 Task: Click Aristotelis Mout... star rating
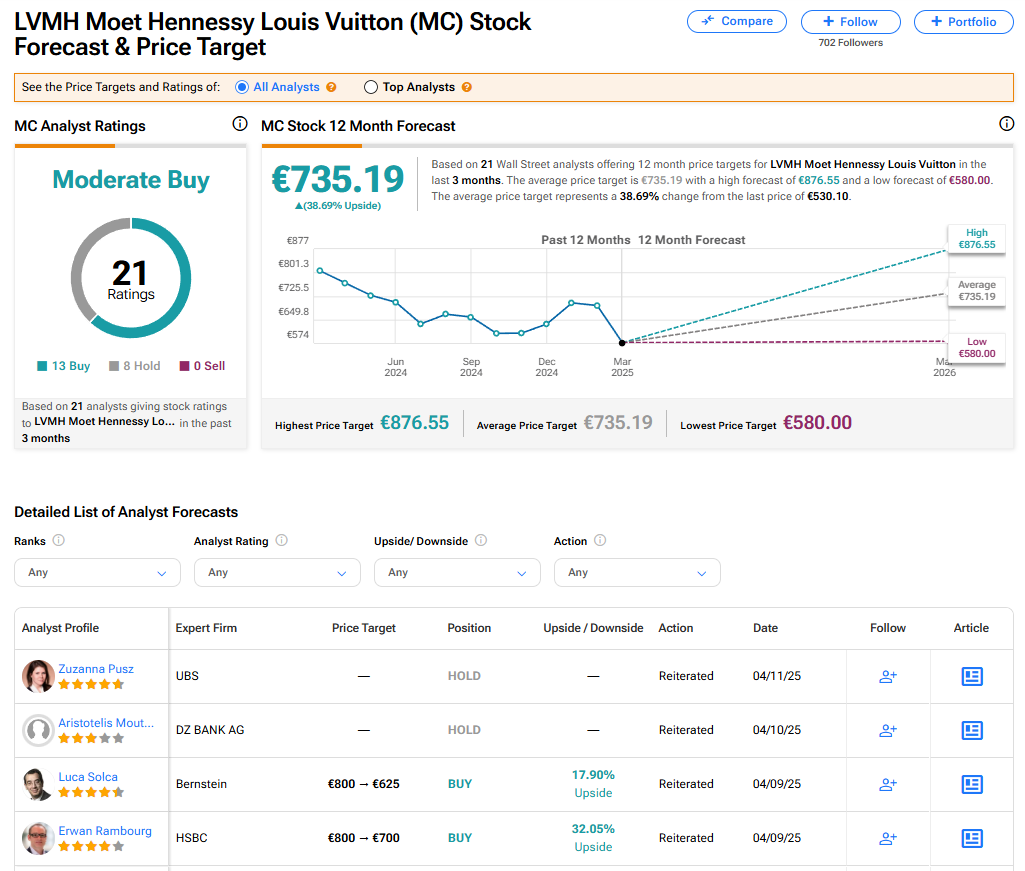pyautogui.click(x=91, y=738)
